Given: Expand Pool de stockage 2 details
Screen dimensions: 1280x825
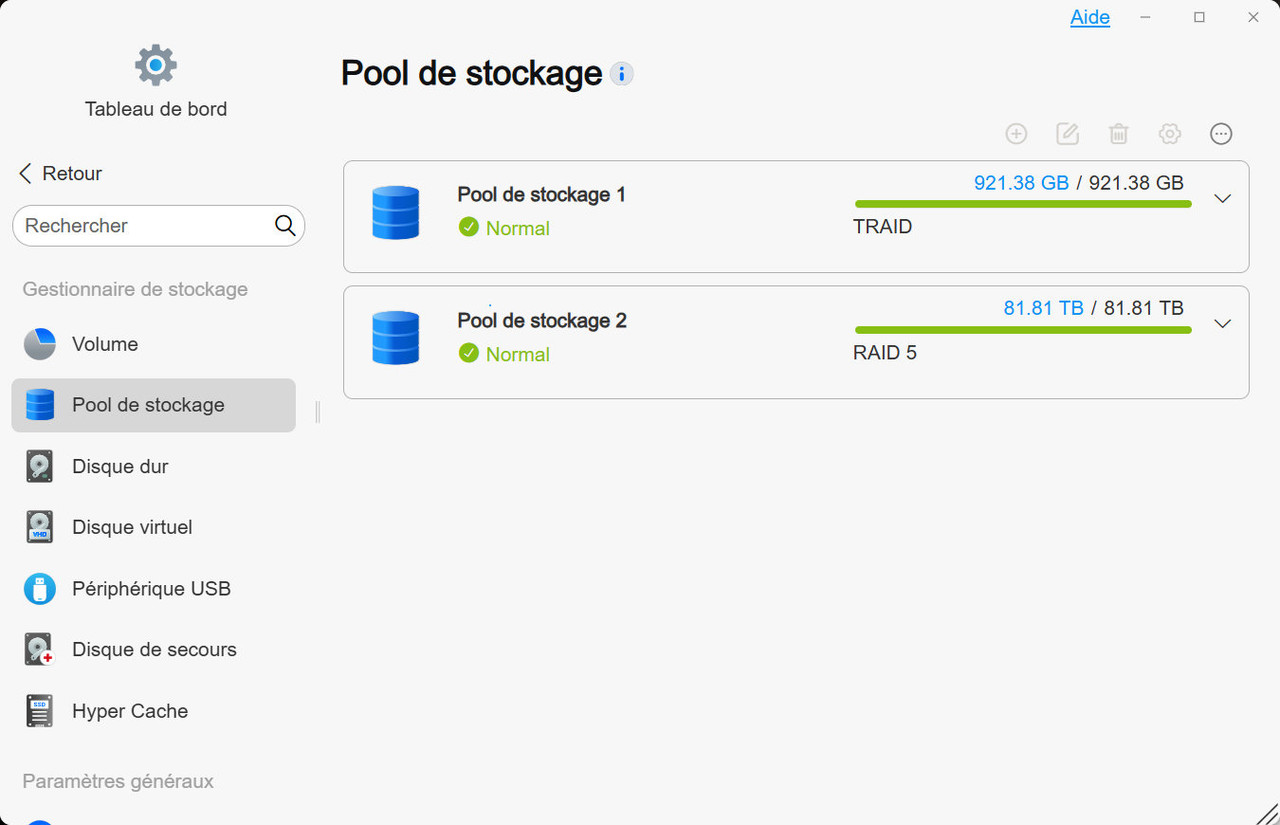Looking at the screenshot, I should click(x=1222, y=324).
